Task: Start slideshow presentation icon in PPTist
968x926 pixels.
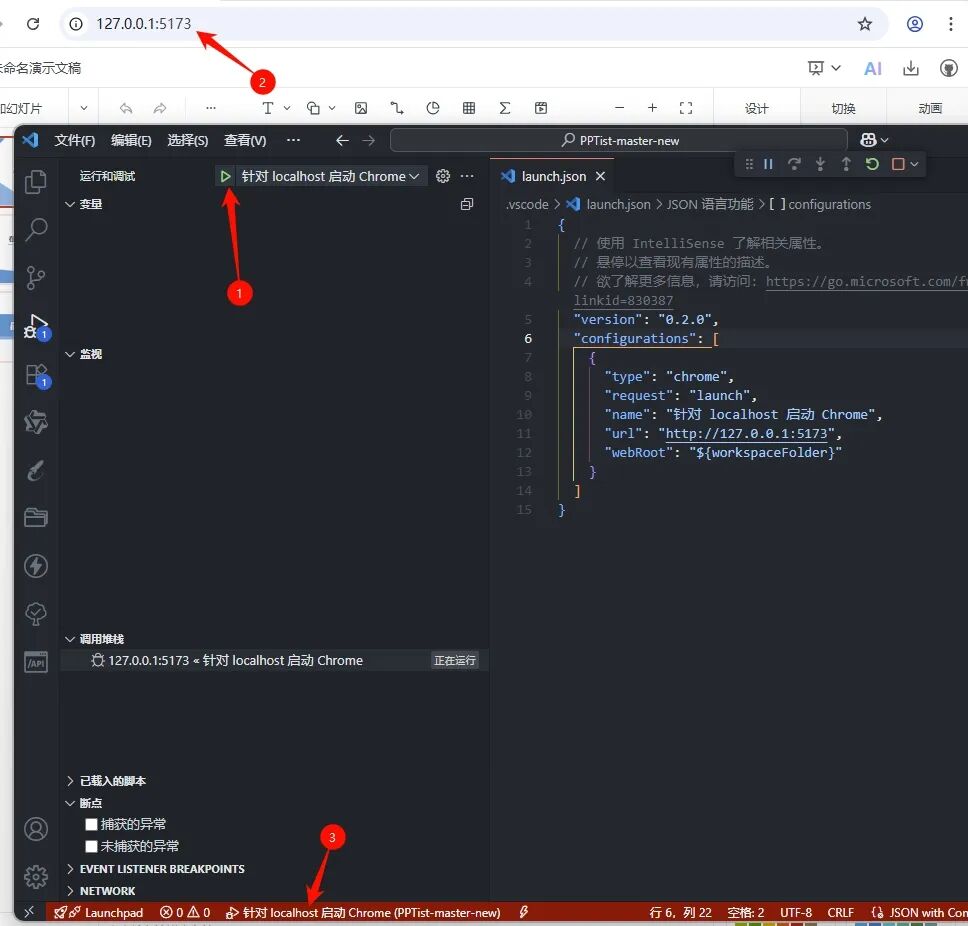Action: click(x=816, y=68)
